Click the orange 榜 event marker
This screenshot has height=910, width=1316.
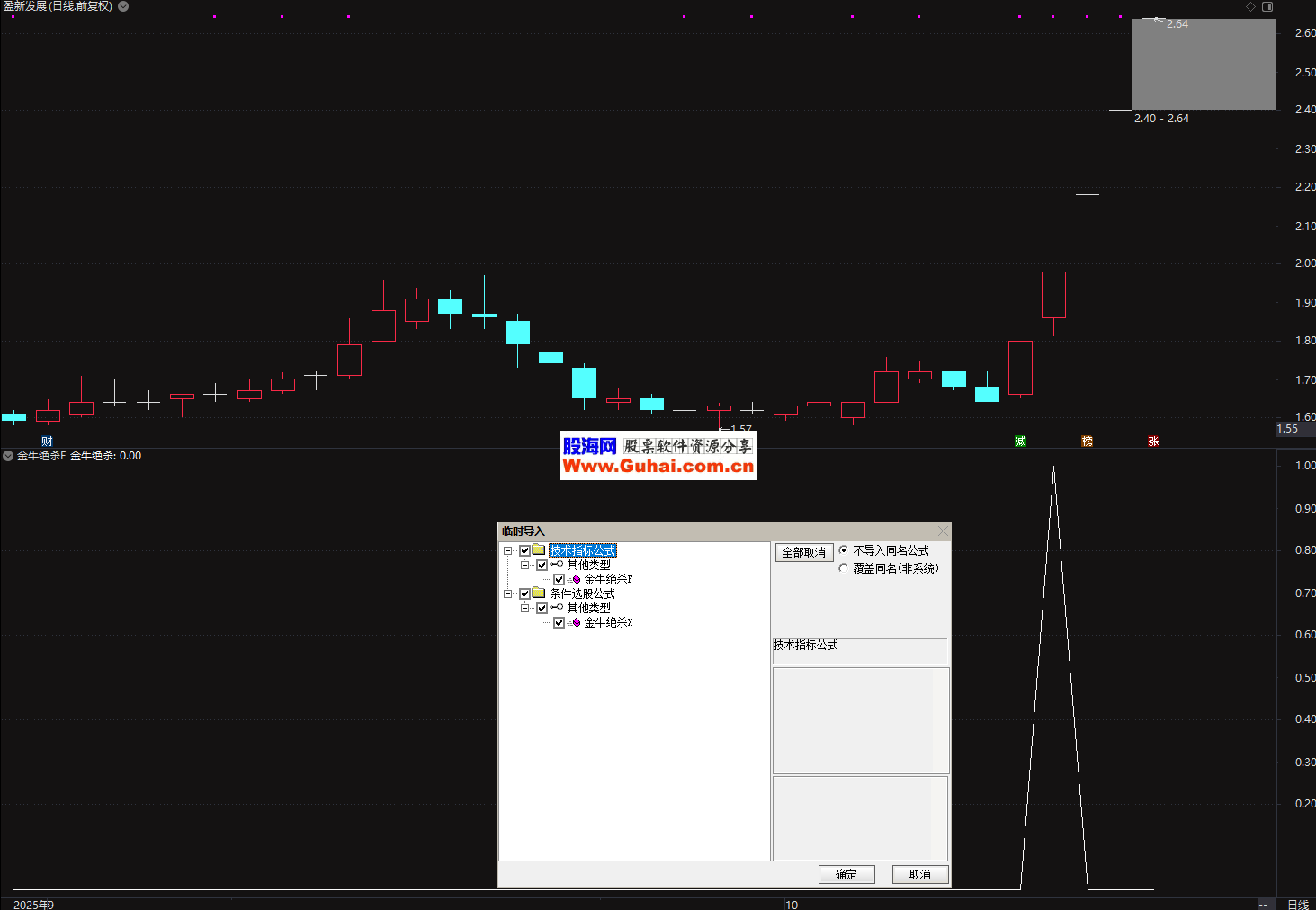click(x=1087, y=442)
